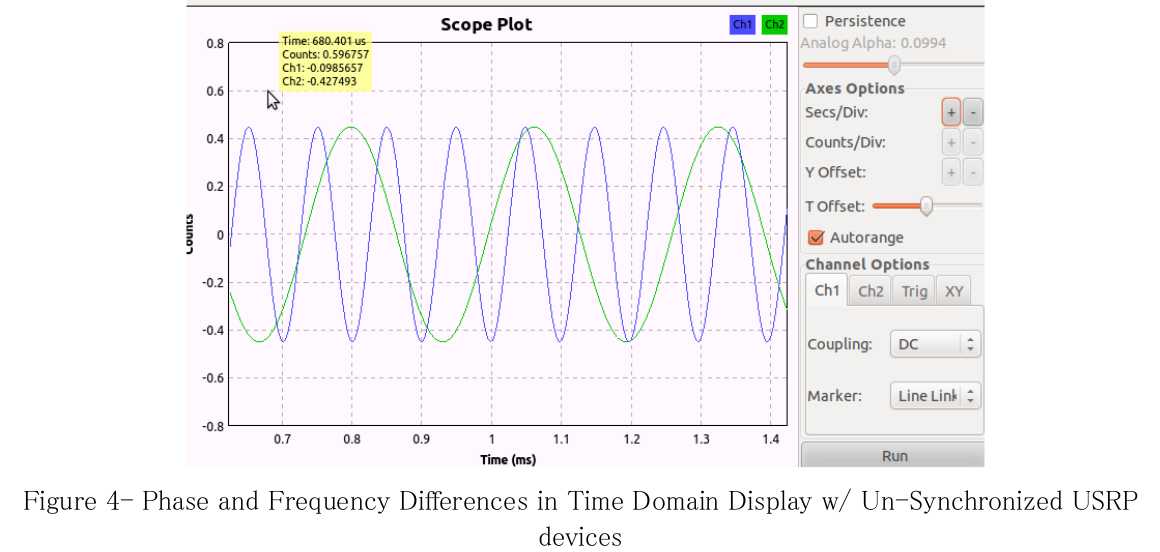1160x552 pixels.
Task: Click the T Offset slider handle
Action: (925, 206)
